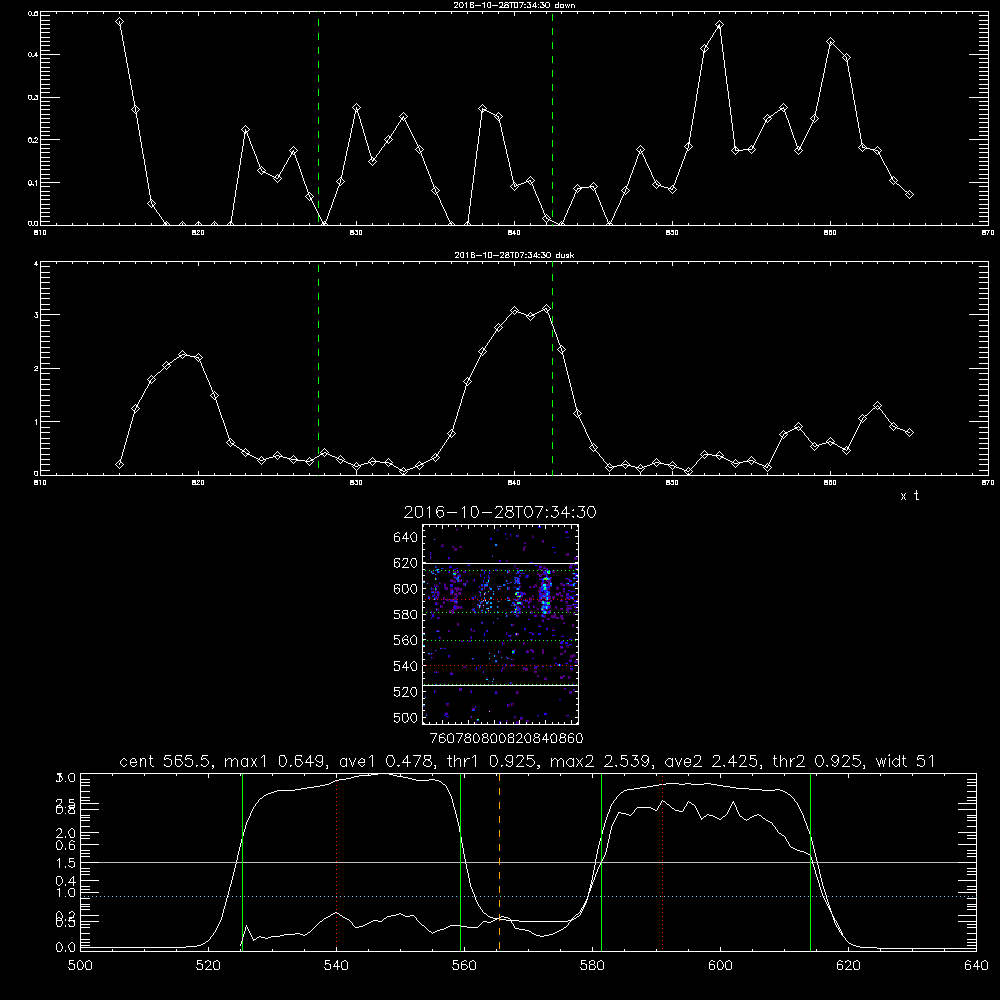Click the spectrogram x-axis label 760780800820840860
The image size is (1000, 1000).
[x=506, y=738]
